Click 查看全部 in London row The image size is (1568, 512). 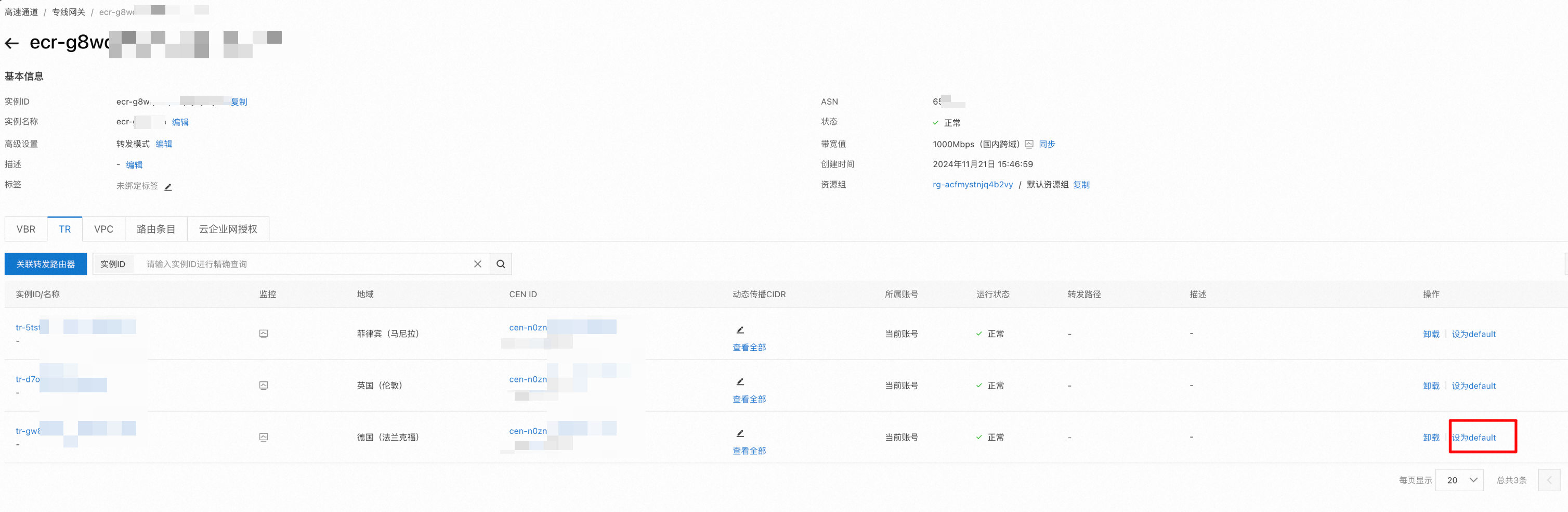click(749, 399)
